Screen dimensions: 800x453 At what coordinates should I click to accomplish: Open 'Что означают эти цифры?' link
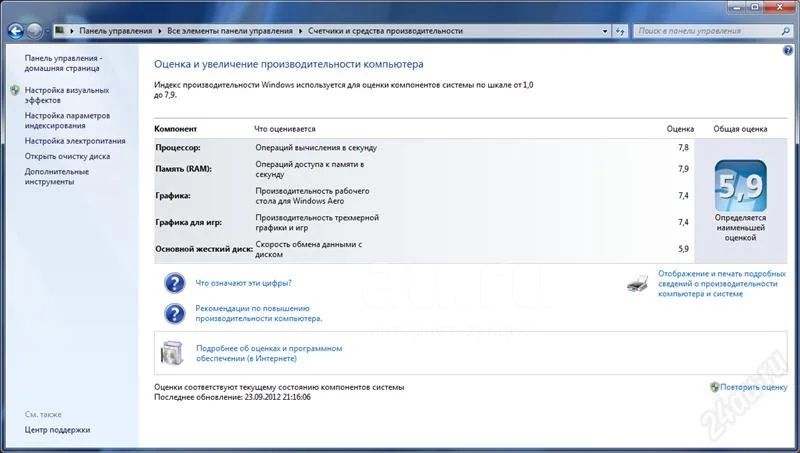click(x=243, y=283)
